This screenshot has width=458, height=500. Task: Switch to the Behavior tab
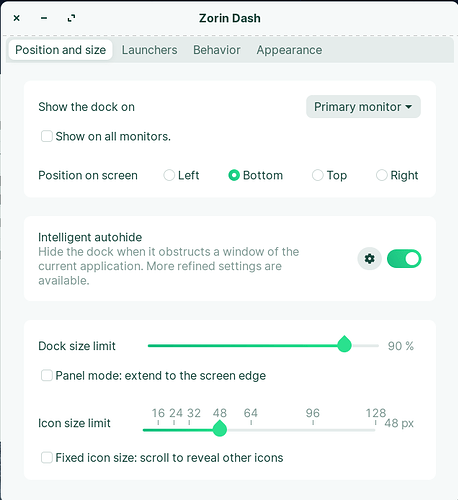click(x=217, y=50)
